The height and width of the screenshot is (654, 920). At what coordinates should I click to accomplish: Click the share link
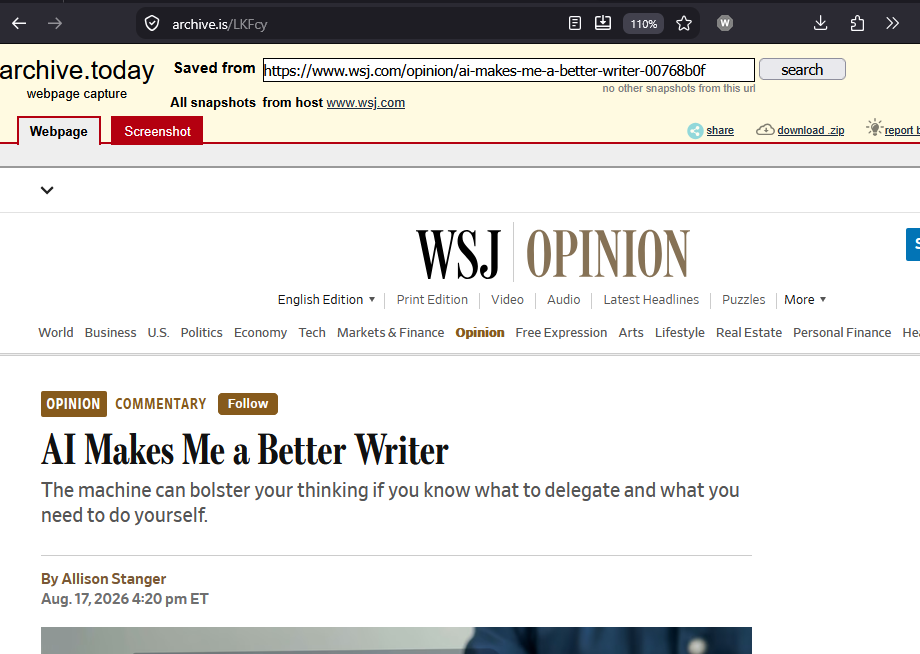point(720,130)
